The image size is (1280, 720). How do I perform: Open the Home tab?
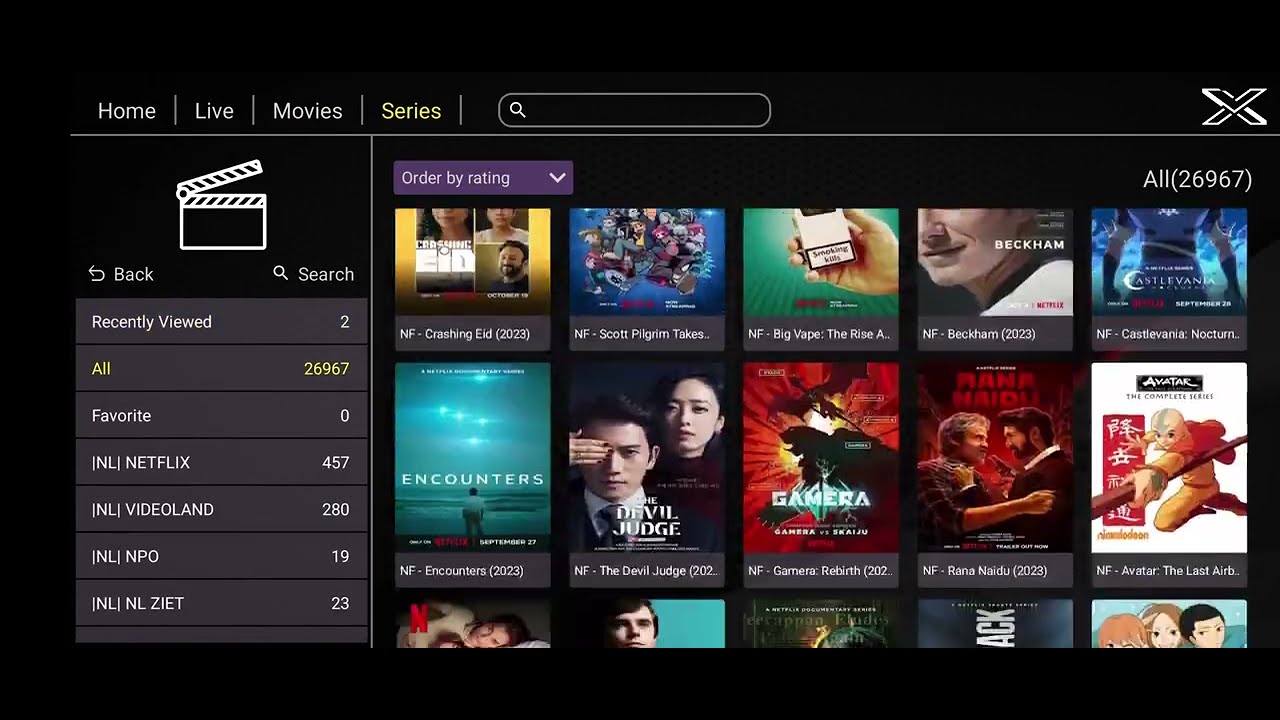(127, 111)
